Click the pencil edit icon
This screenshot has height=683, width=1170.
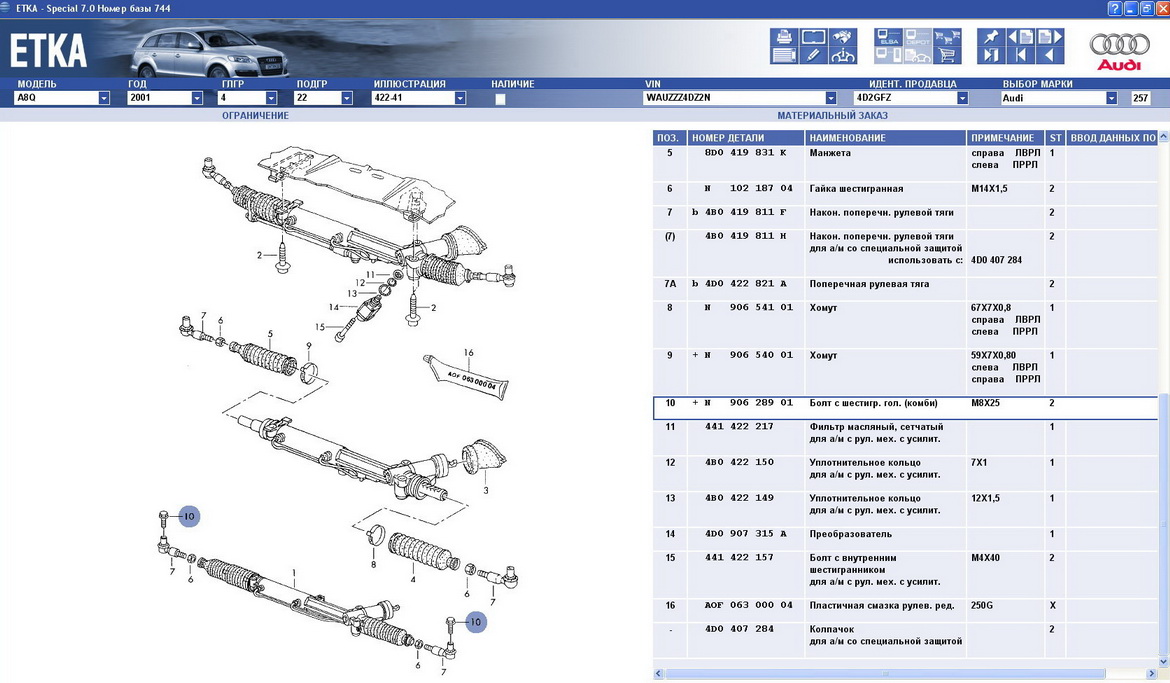(x=814, y=56)
